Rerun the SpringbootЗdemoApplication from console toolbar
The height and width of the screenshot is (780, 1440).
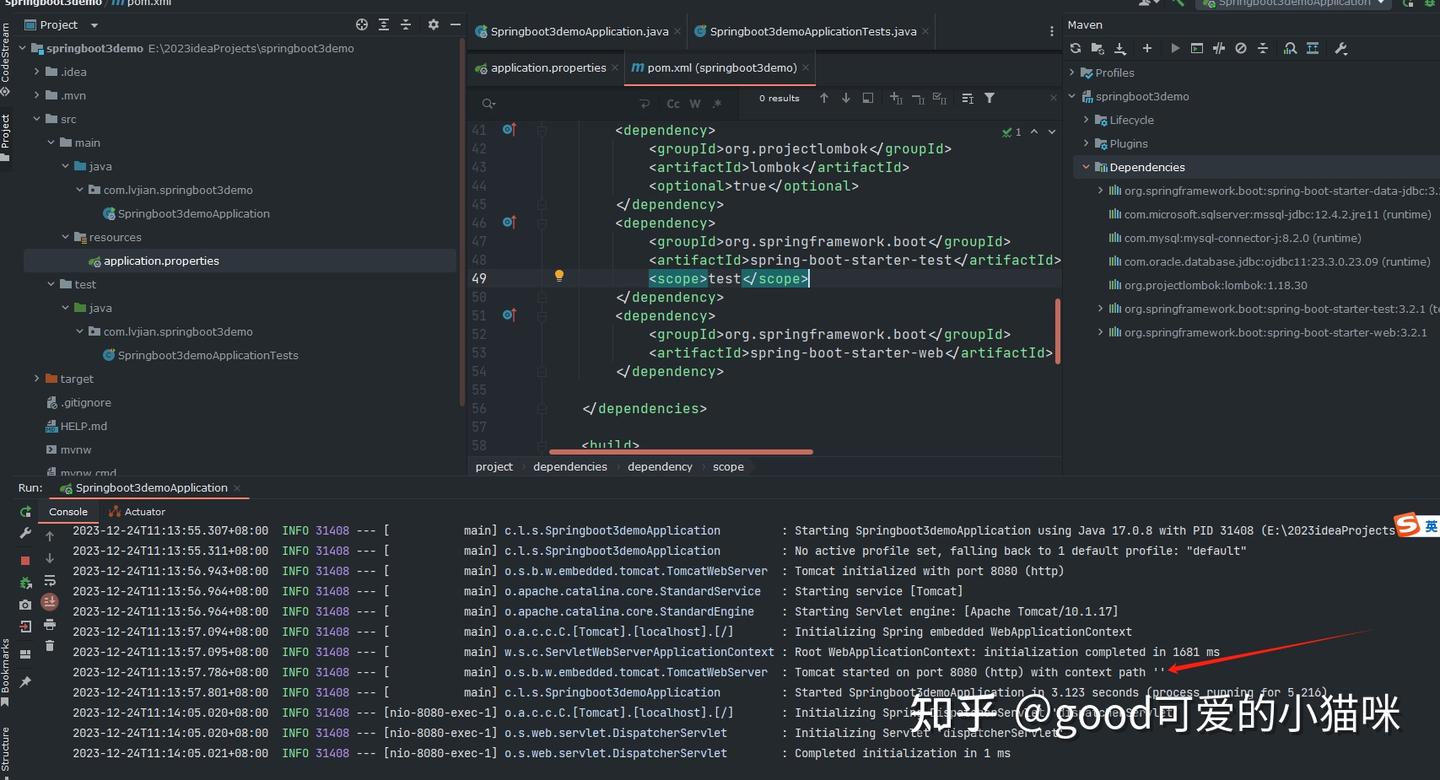[x=27, y=512]
